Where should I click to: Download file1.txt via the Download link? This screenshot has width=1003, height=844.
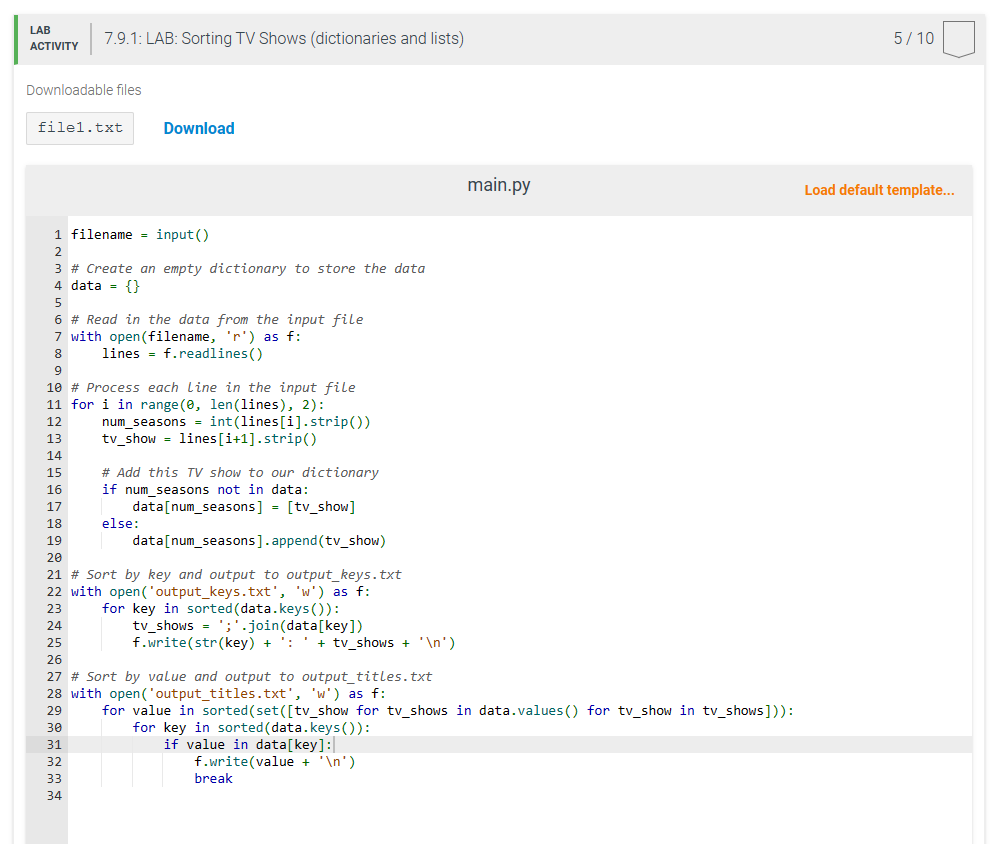(x=198, y=128)
